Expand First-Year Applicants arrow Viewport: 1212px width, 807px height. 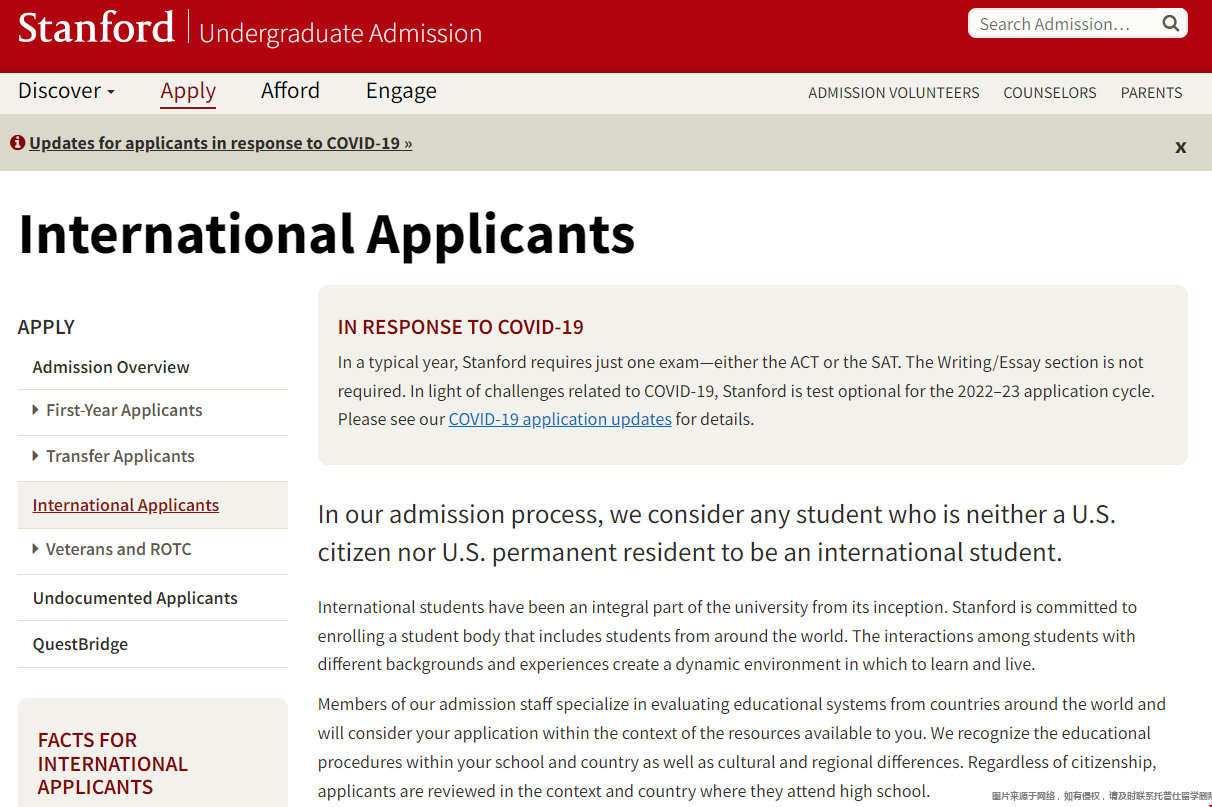coord(36,410)
